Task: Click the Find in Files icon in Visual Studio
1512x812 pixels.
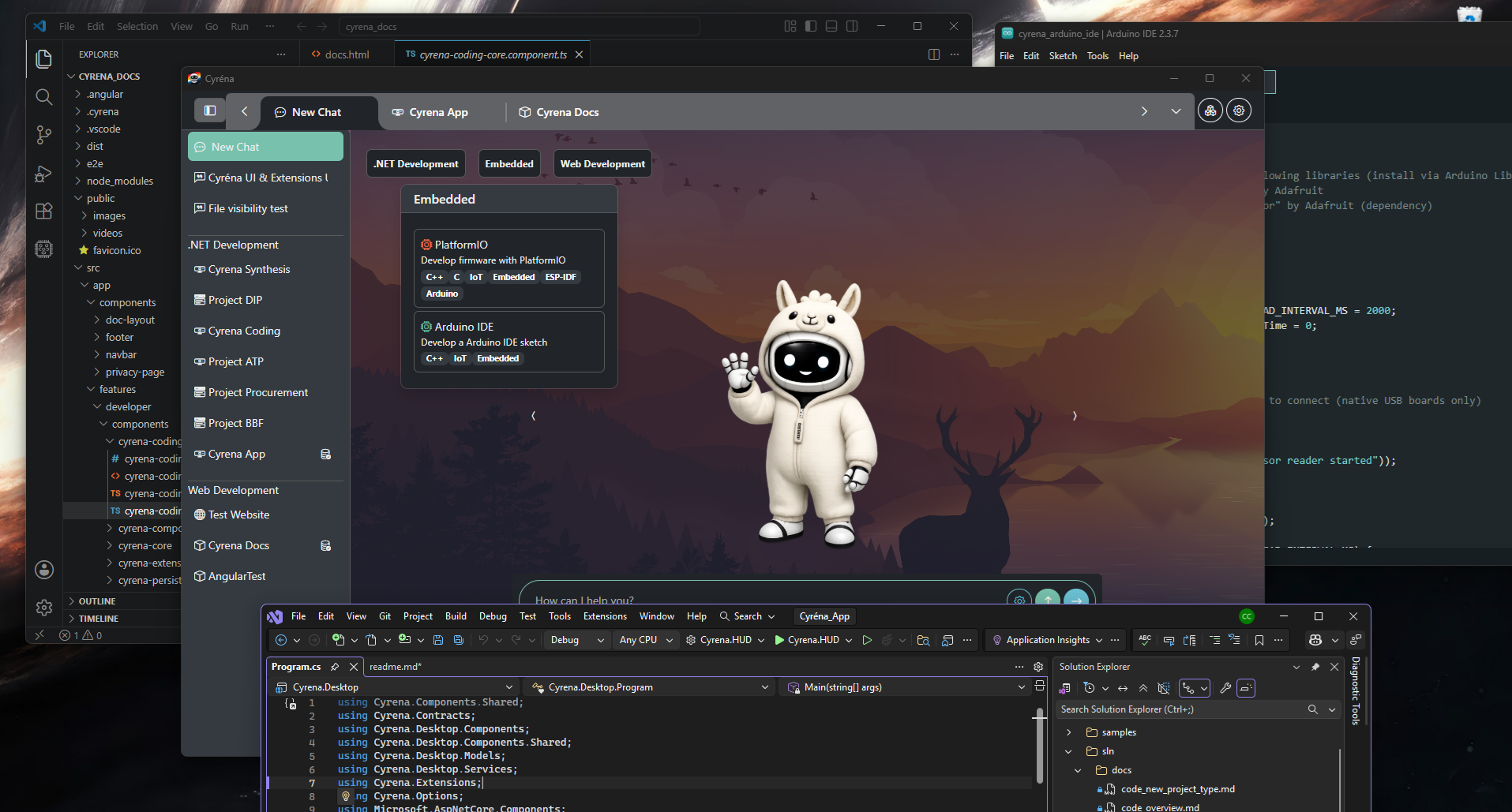Action: [x=923, y=640]
